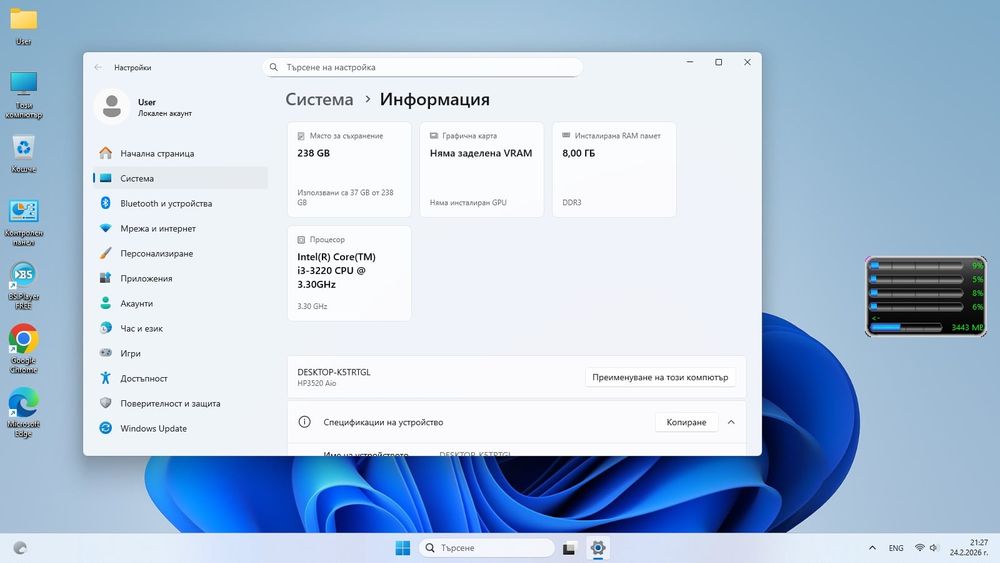Show hidden tray icons chevron
This screenshot has width=1000, height=563.
(x=872, y=548)
